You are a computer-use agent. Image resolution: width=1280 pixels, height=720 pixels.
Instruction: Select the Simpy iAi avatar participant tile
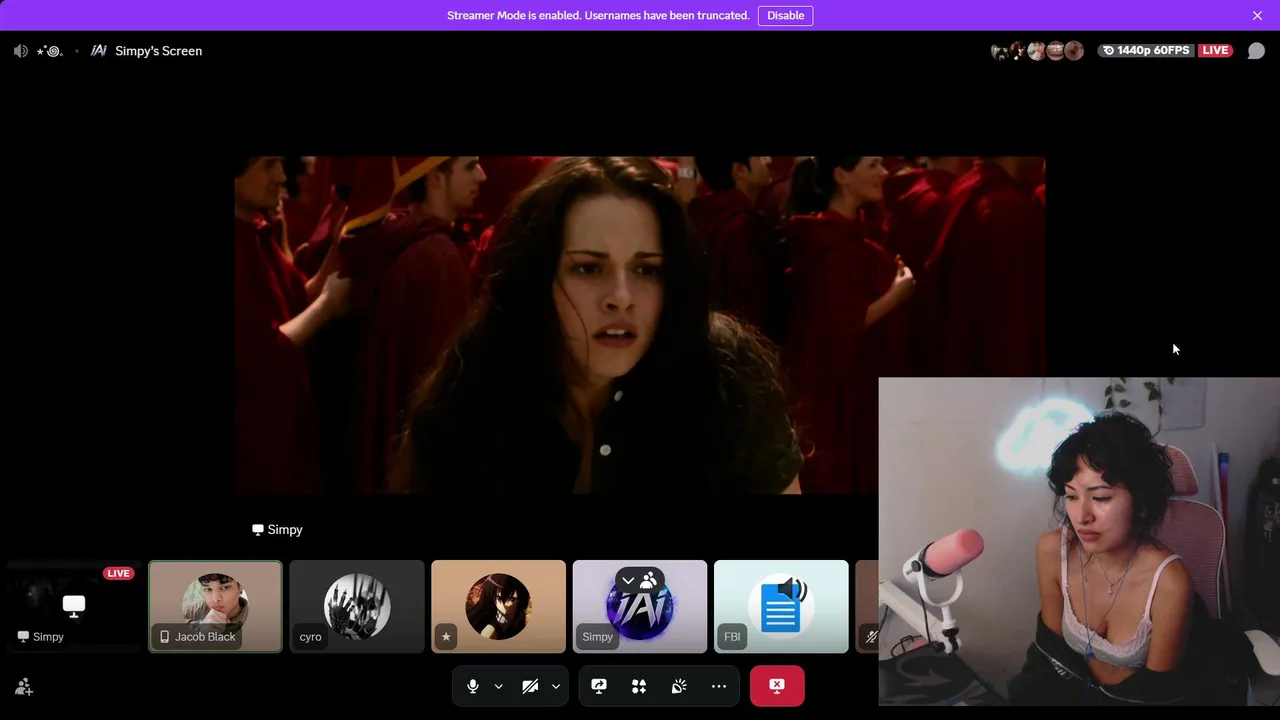pyautogui.click(x=640, y=607)
